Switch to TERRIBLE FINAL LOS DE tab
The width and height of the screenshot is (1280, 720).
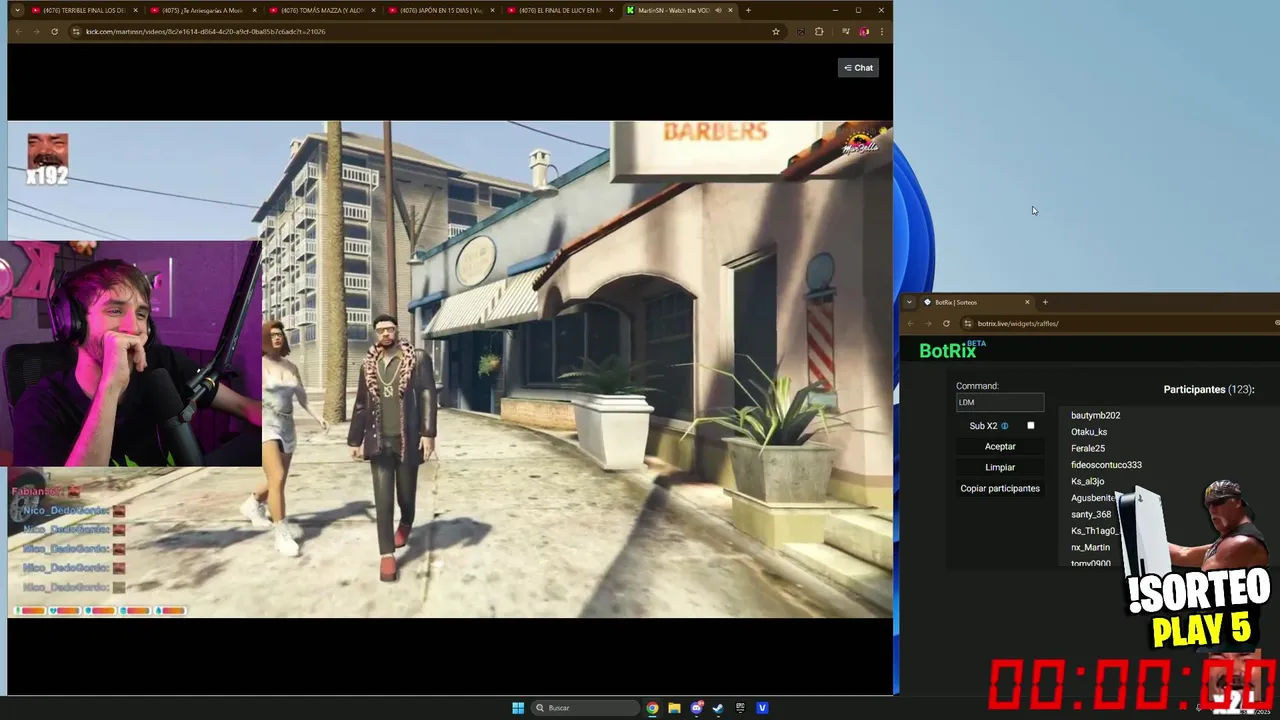[85, 10]
